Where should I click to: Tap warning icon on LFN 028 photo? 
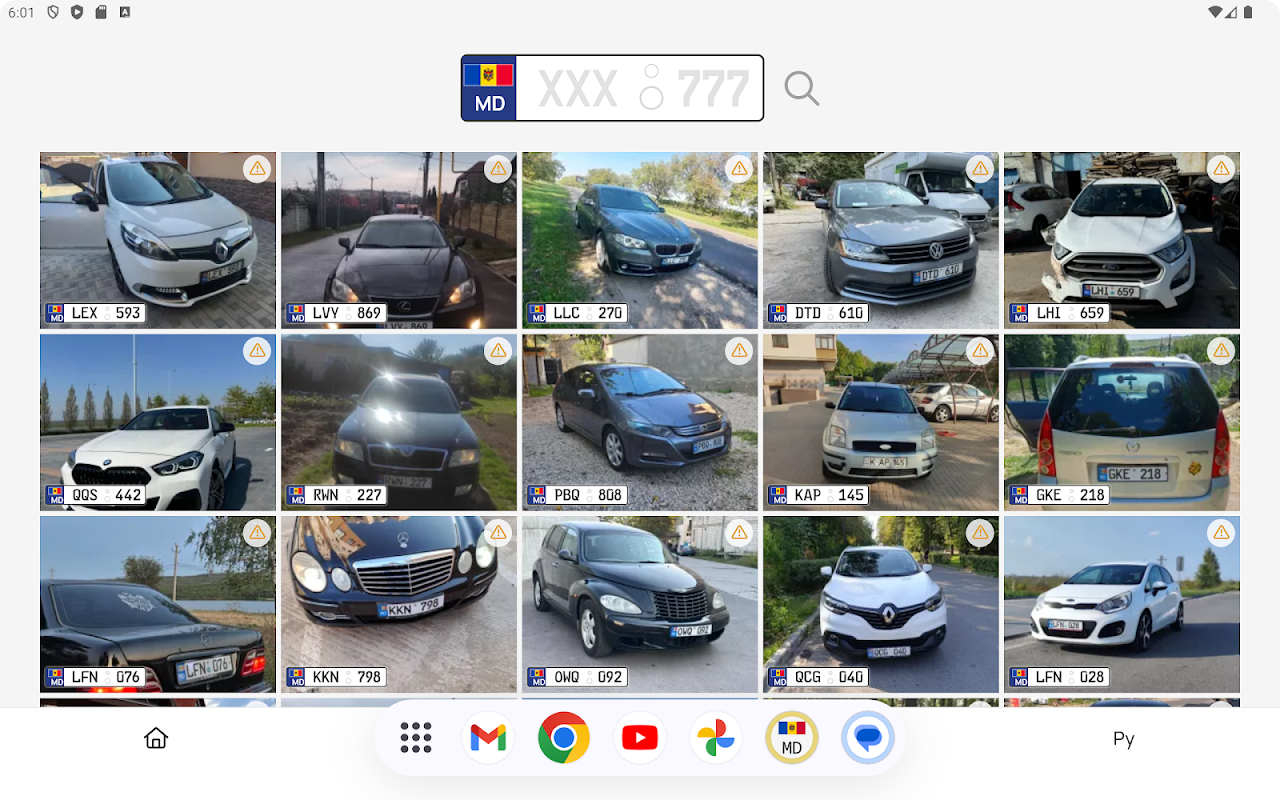click(x=1221, y=532)
